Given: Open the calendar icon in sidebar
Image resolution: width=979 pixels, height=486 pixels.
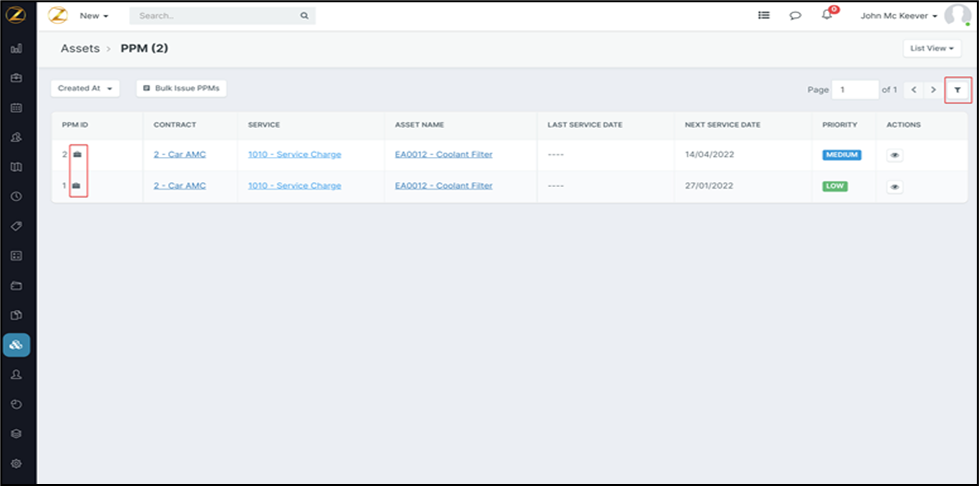Looking at the screenshot, I should click(x=16, y=107).
